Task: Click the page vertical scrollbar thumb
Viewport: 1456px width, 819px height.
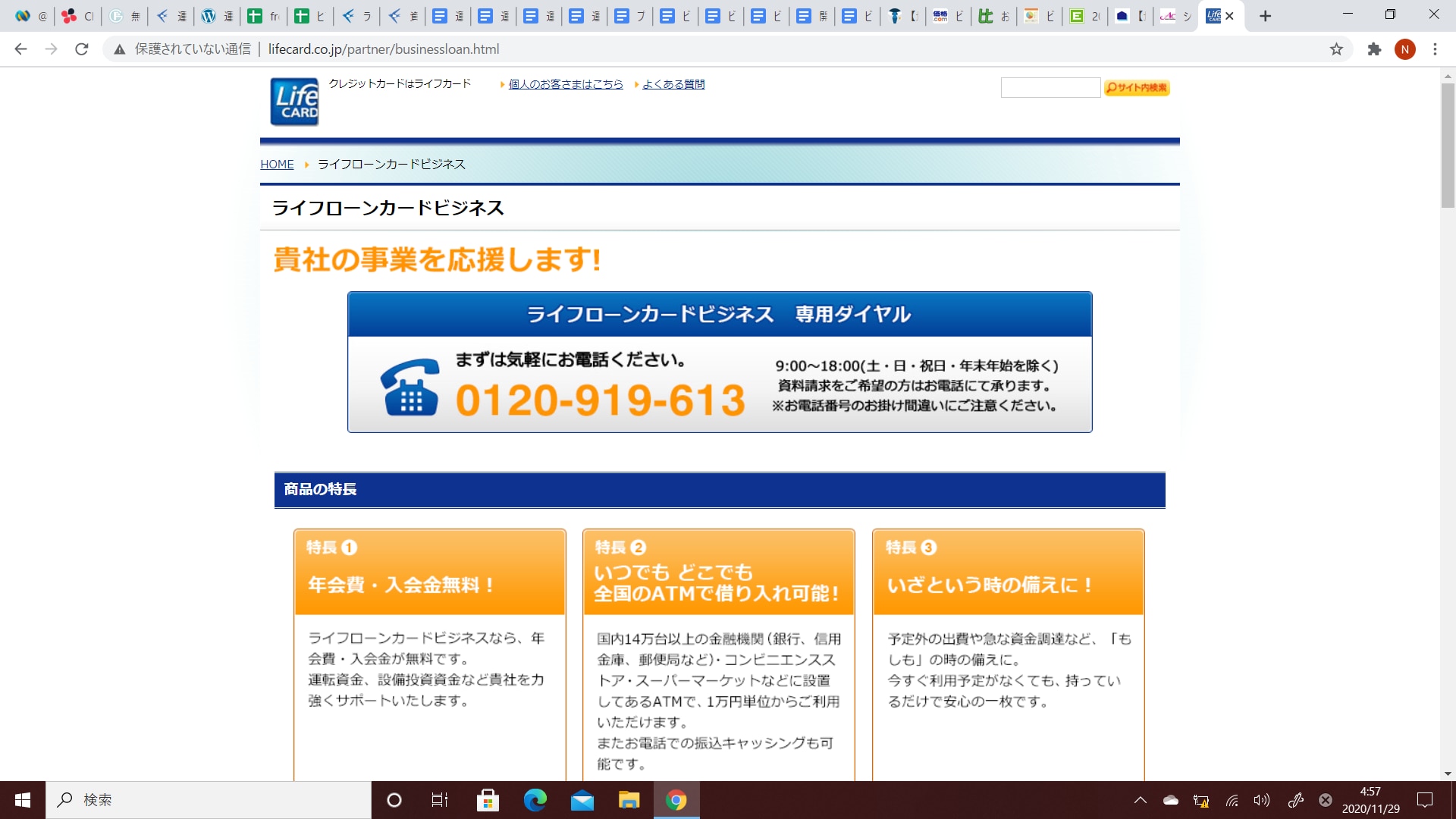Action: (1448, 144)
